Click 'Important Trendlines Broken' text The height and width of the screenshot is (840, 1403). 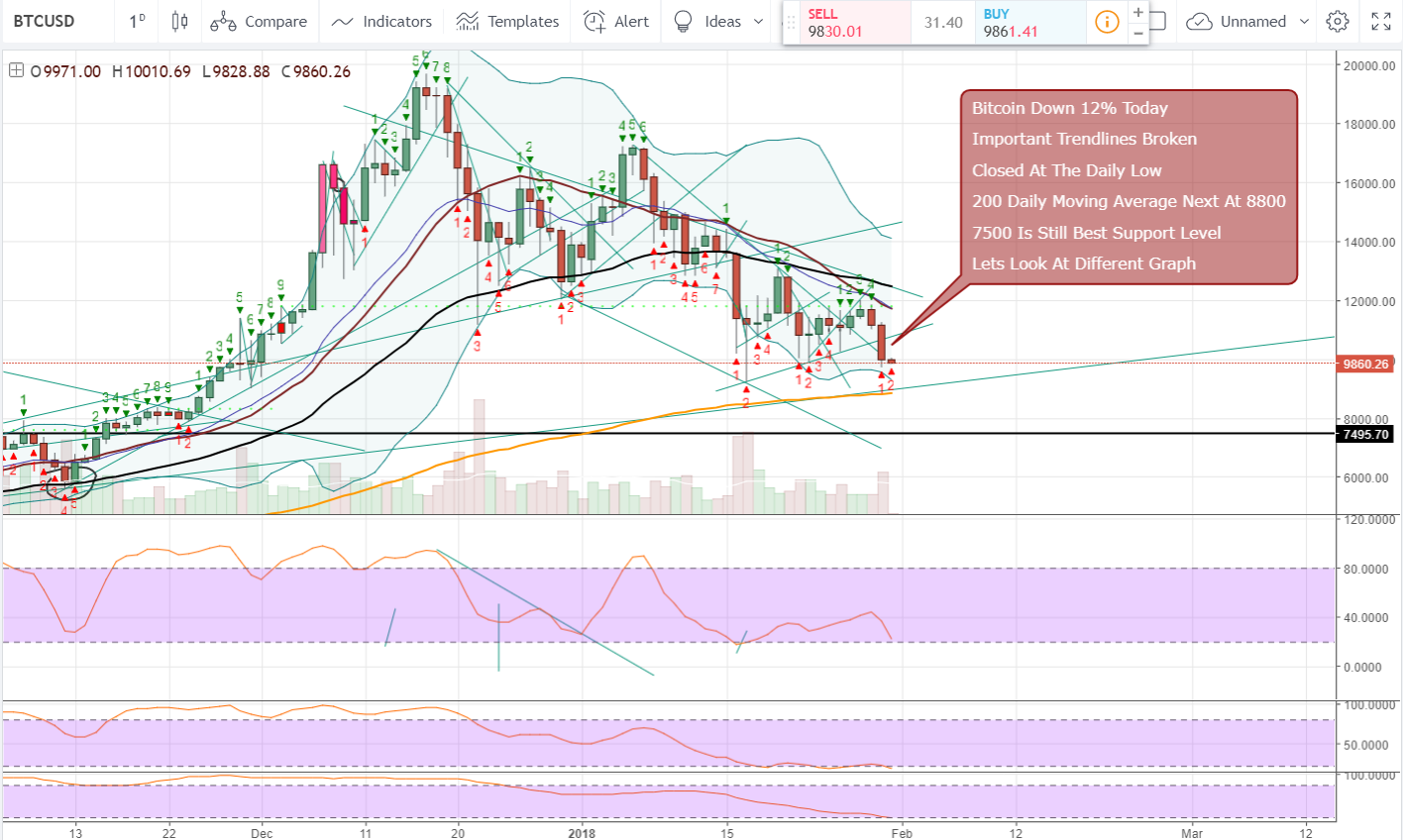[x=1084, y=139]
